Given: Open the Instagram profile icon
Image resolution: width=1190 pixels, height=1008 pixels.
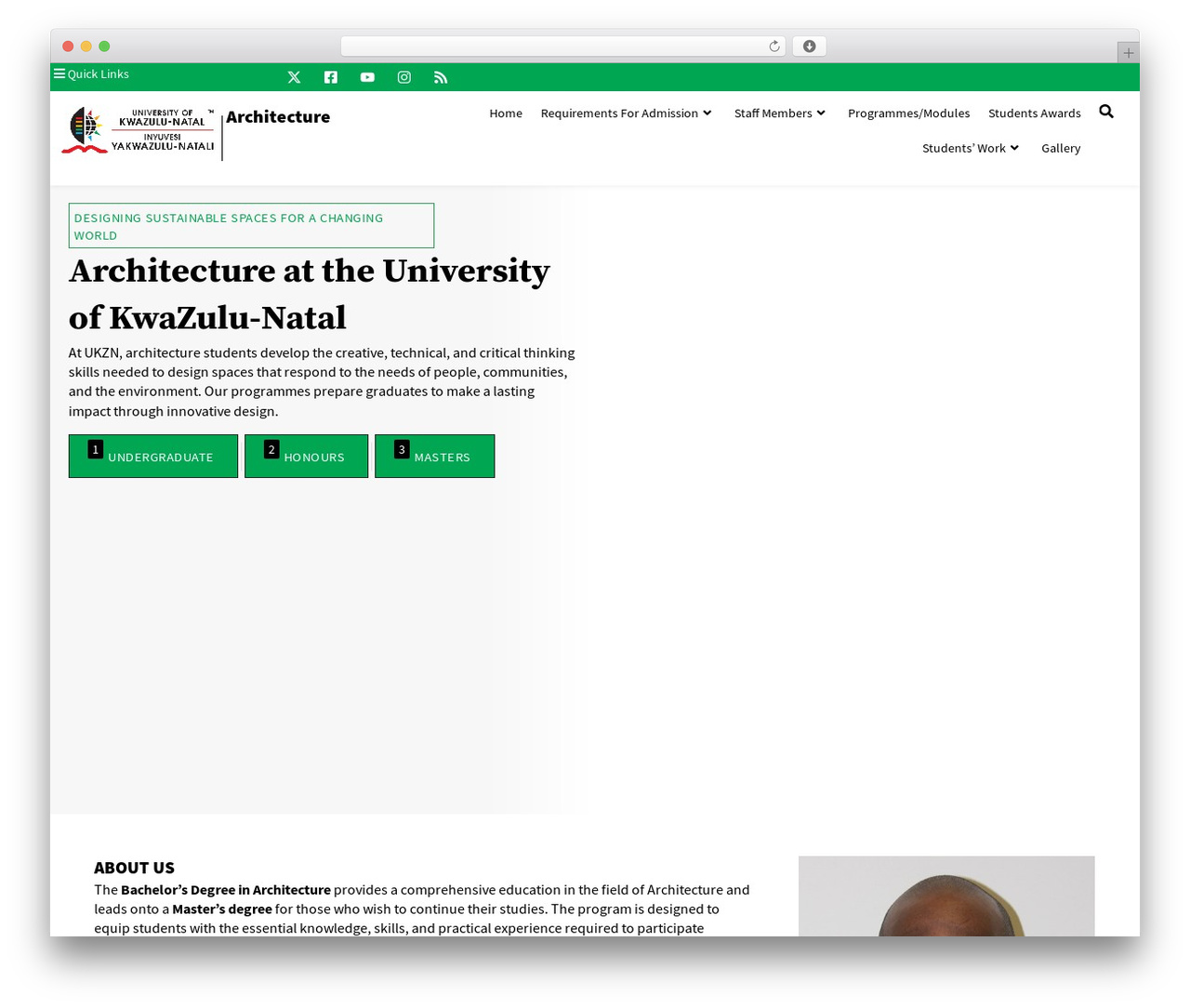Looking at the screenshot, I should (x=404, y=77).
